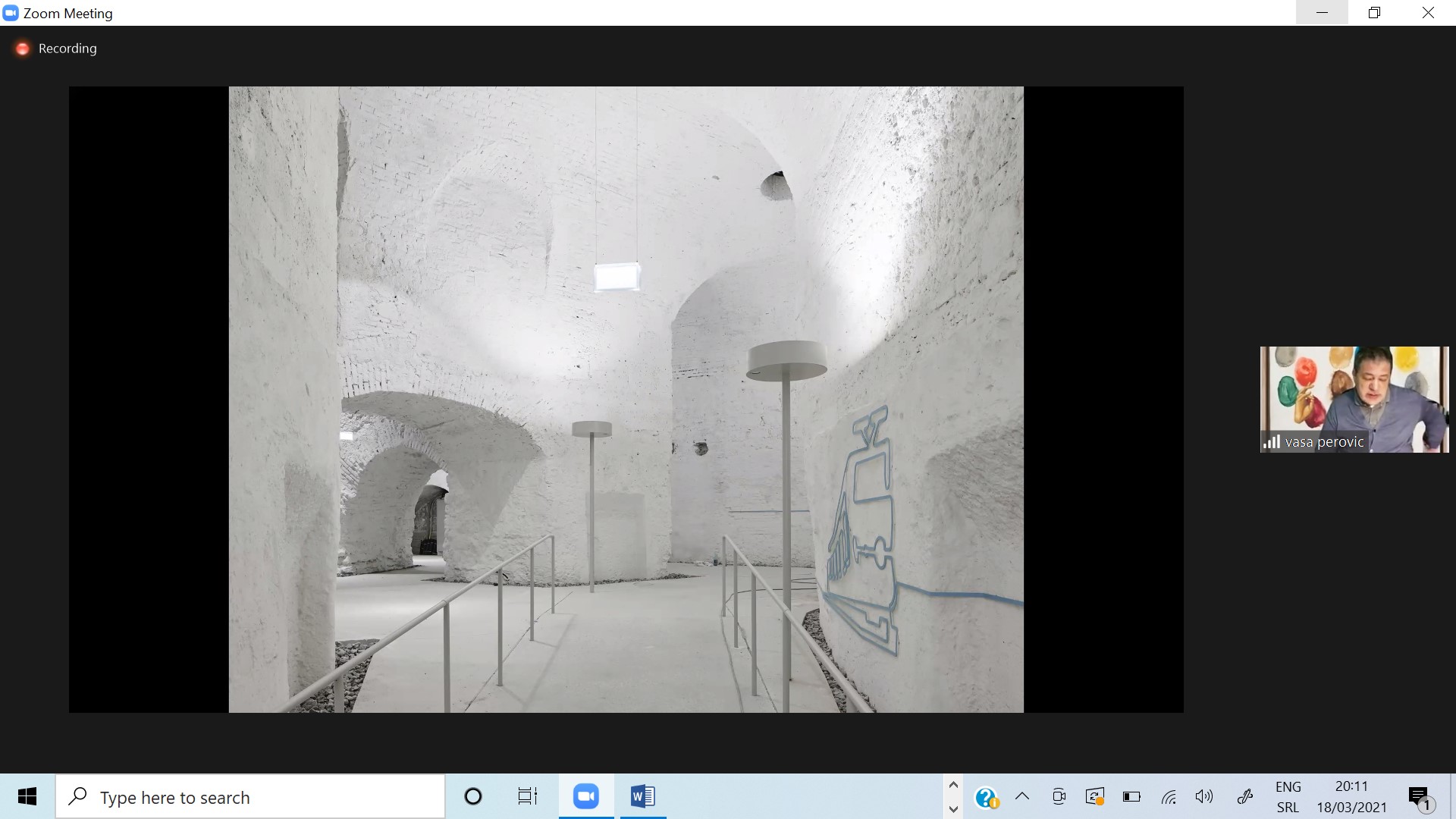Screen dimensions: 1456x819
Task: Click the Zoom logo in title bar
Action: pyautogui.click(x=11, y=13)
